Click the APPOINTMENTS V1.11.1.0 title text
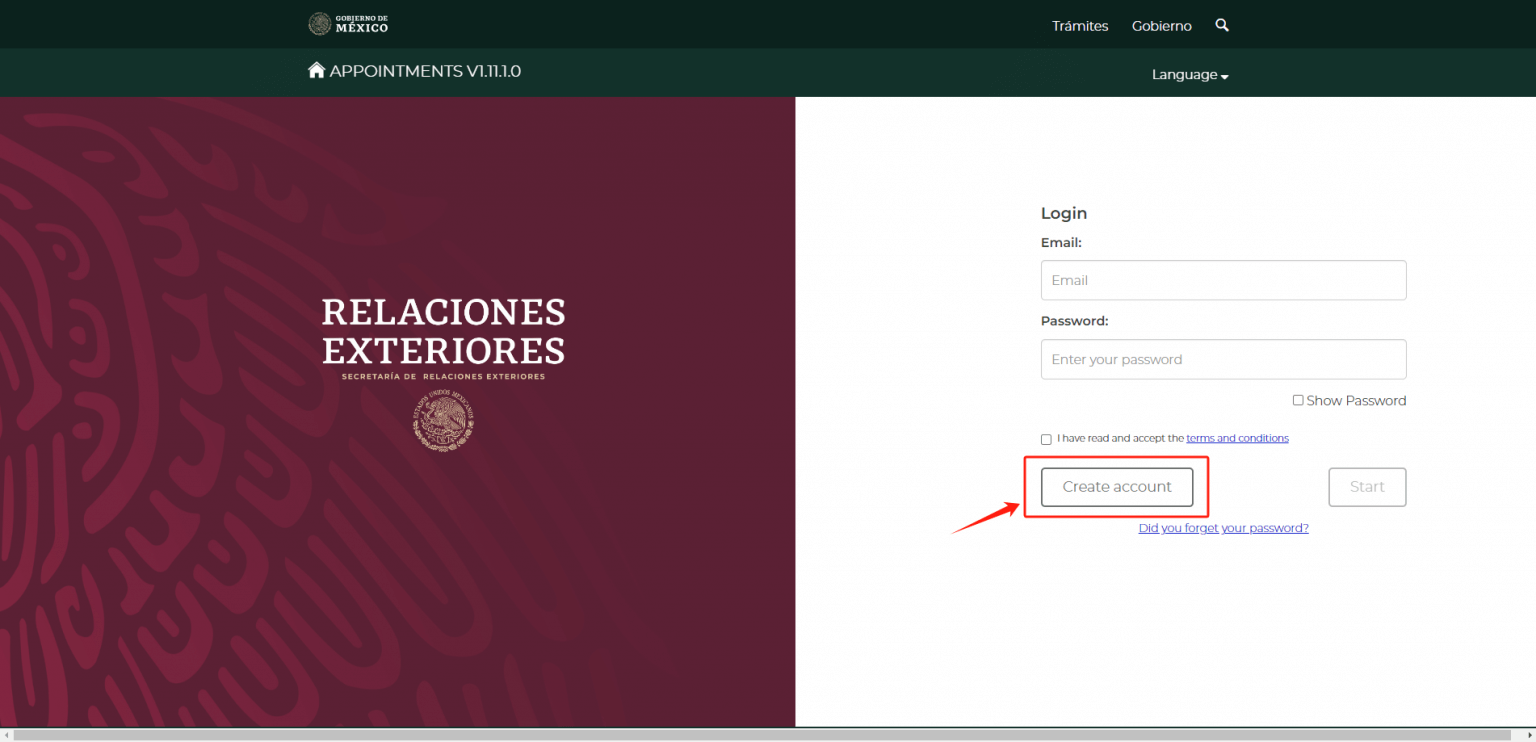1536x742 pixels. [425, 71]
